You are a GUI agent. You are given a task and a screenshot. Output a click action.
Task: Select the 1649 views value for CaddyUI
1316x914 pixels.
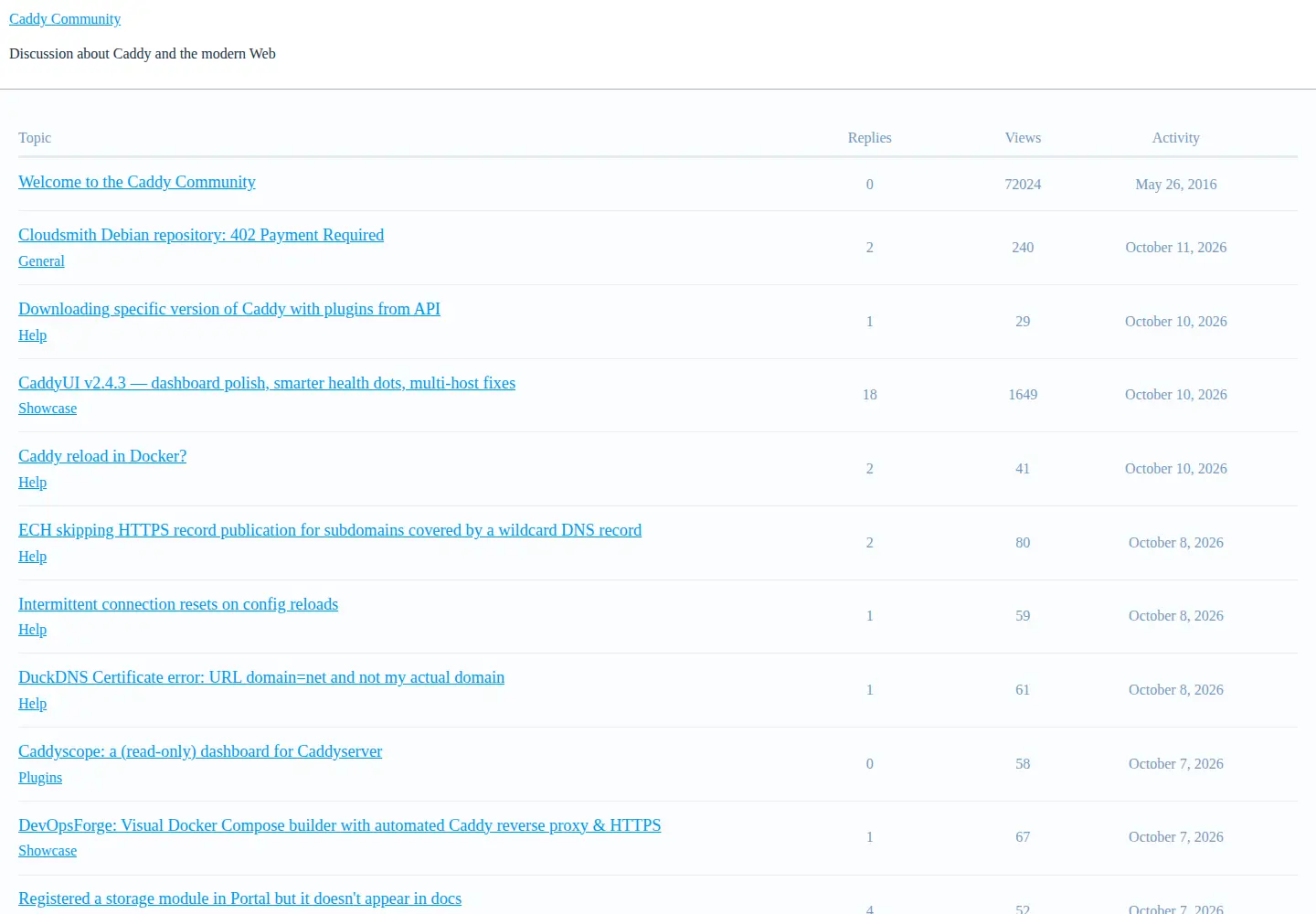pos(1023,395)
